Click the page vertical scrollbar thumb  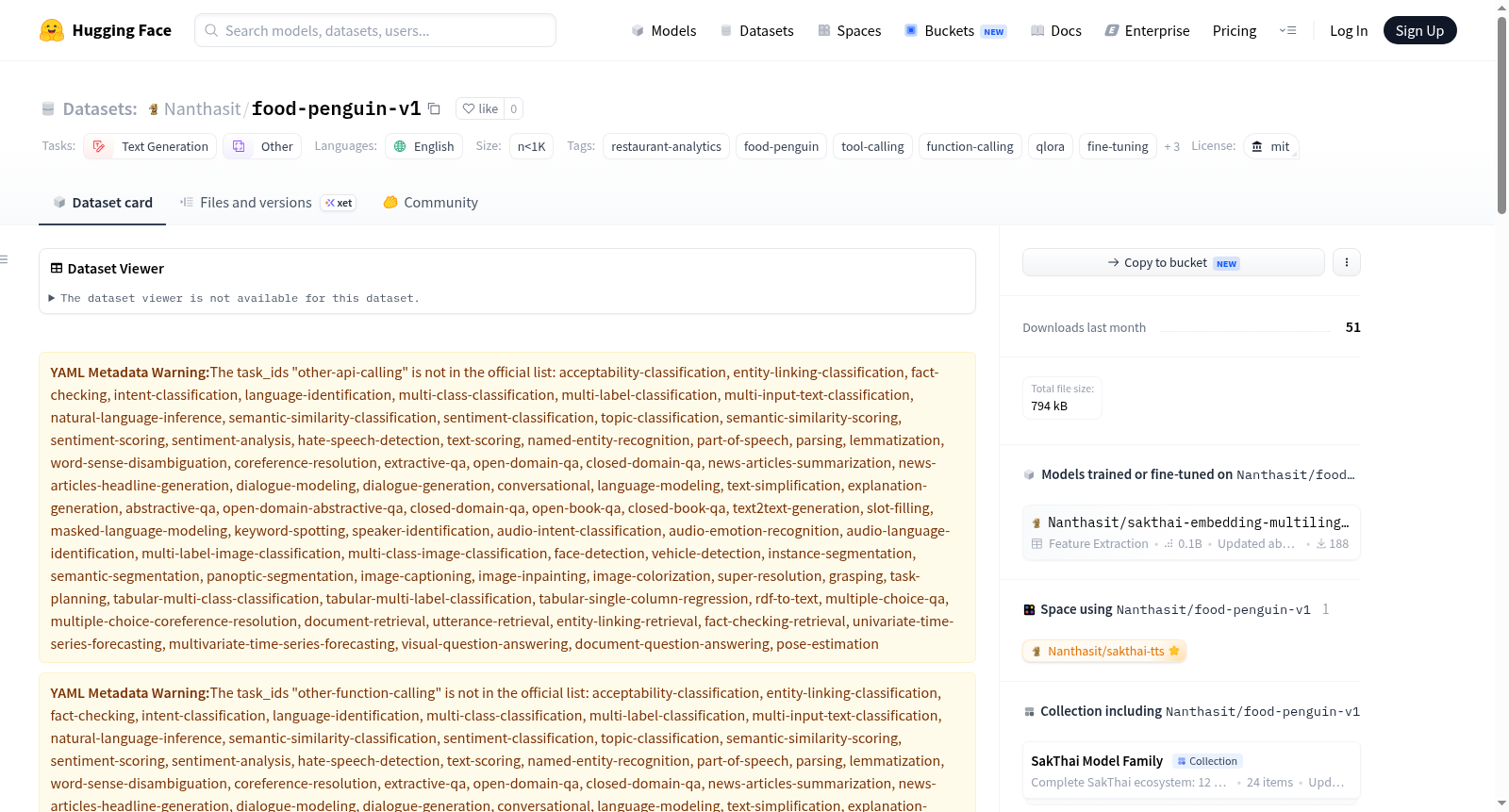coord(1501,115)
